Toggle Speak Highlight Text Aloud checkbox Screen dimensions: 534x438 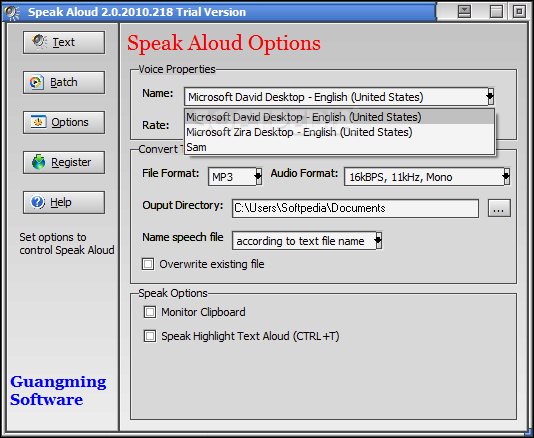pos(150,336)
